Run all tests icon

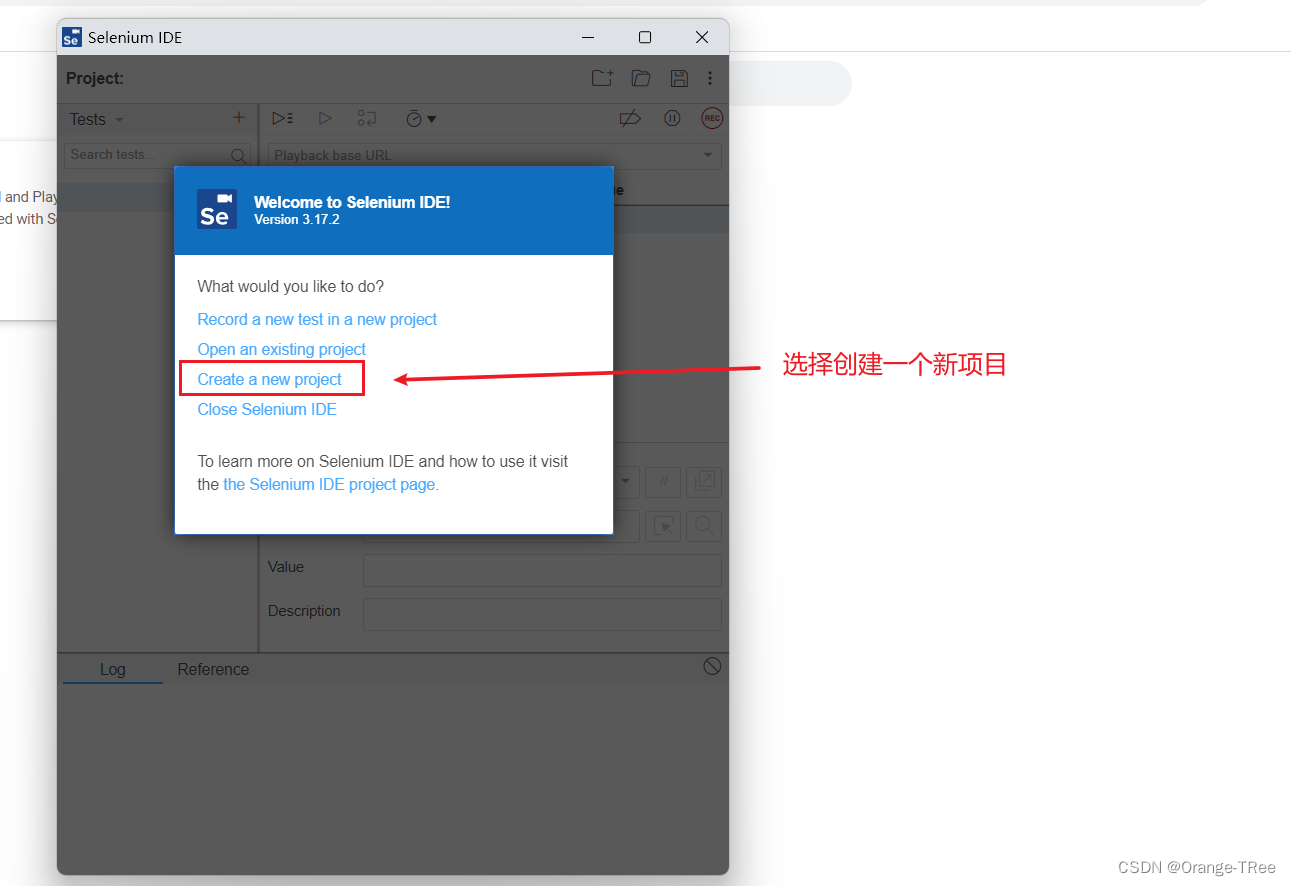[x=283, y=118]
